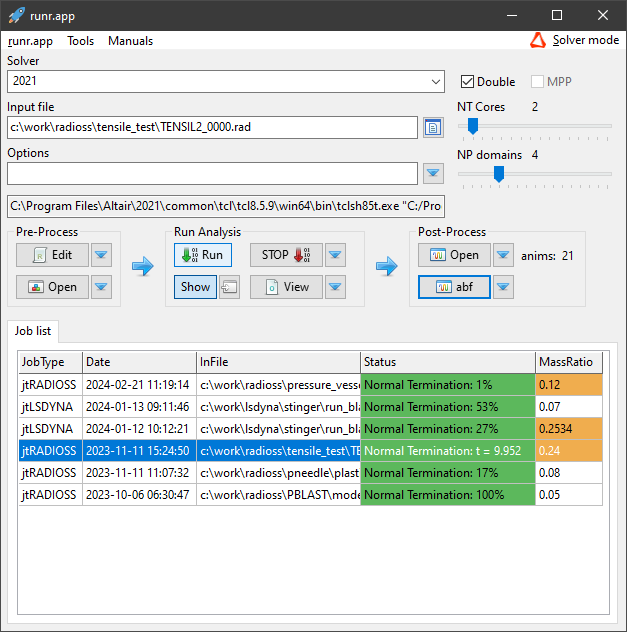Select the Job list tab
The height and width of the screenshot is (632, 627).
pyautogui.click(x=33, y=331)
